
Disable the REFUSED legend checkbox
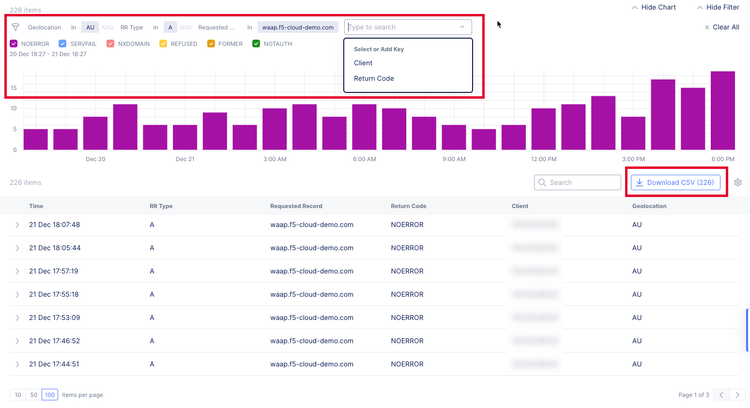coord(163,44)
